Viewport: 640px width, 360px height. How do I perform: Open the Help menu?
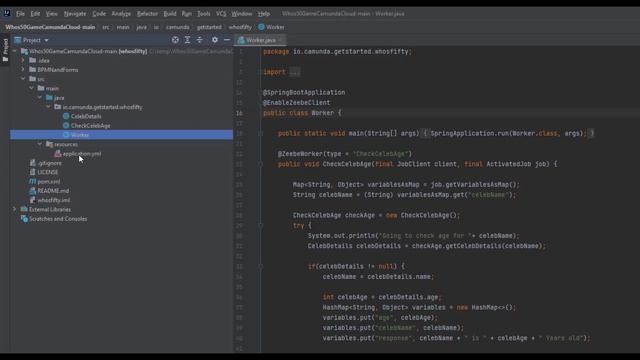point(264,13)
